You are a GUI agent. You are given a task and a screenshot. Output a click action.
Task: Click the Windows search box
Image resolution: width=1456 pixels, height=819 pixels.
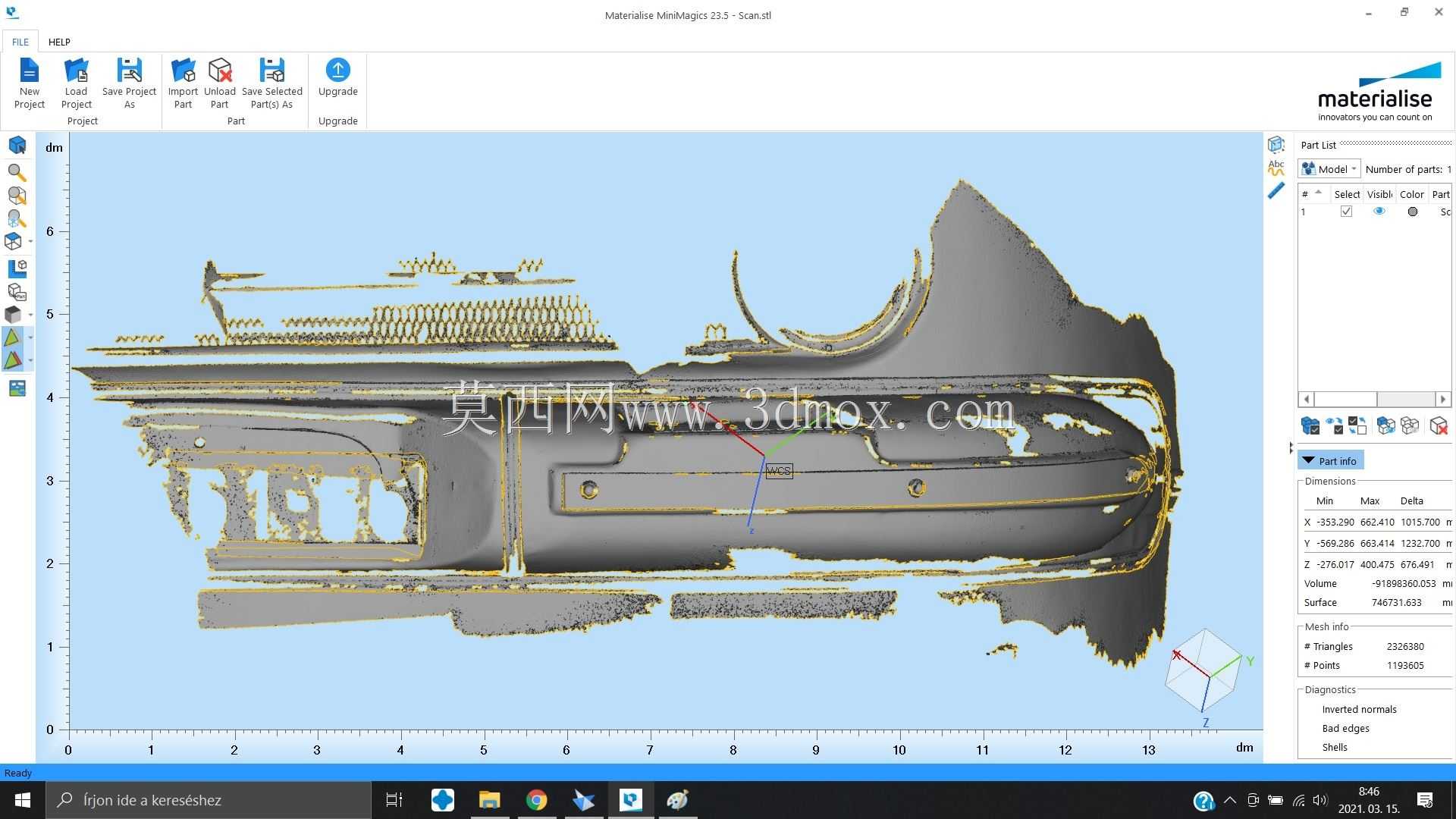209,800
